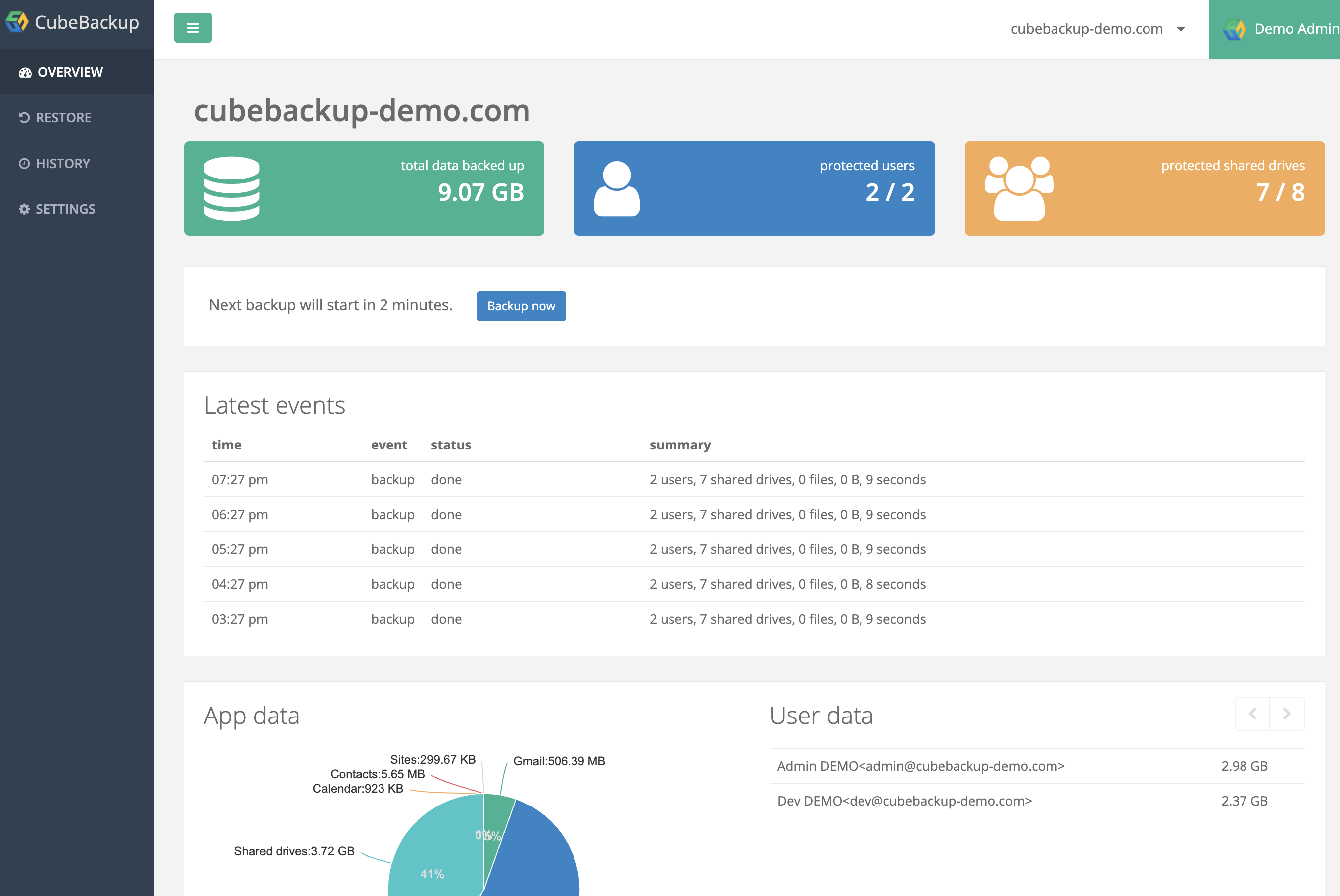
Task: Click the database stack icon
Action: point(231,188)
